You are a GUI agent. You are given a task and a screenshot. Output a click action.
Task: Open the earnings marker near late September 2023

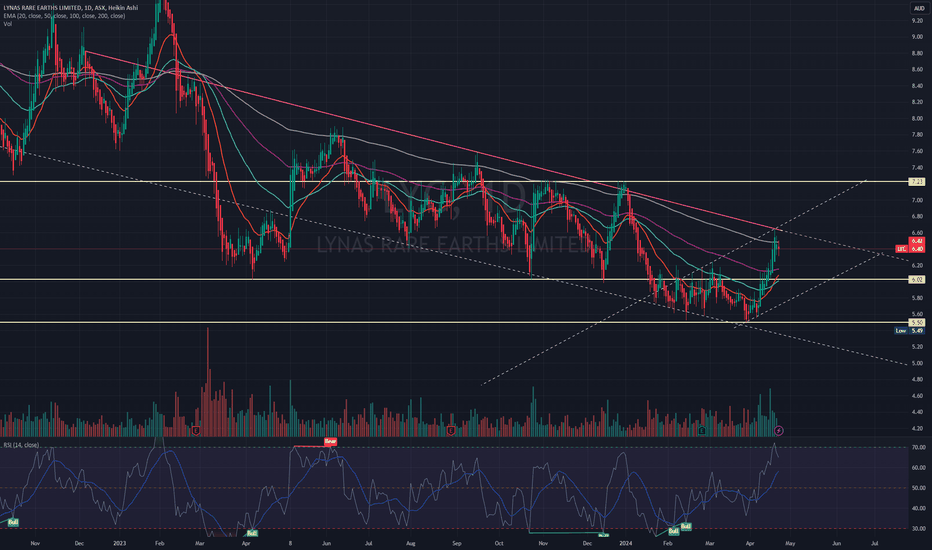[451, 430]
